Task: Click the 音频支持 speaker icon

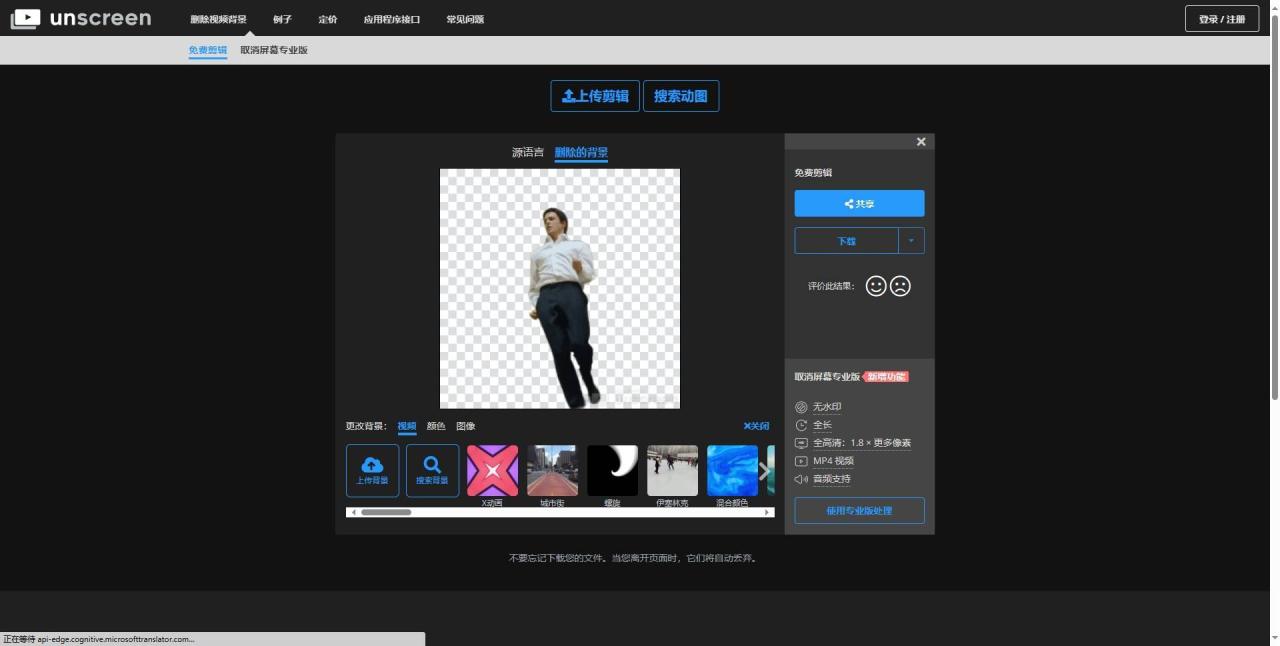Action: [x=801, y=479]
